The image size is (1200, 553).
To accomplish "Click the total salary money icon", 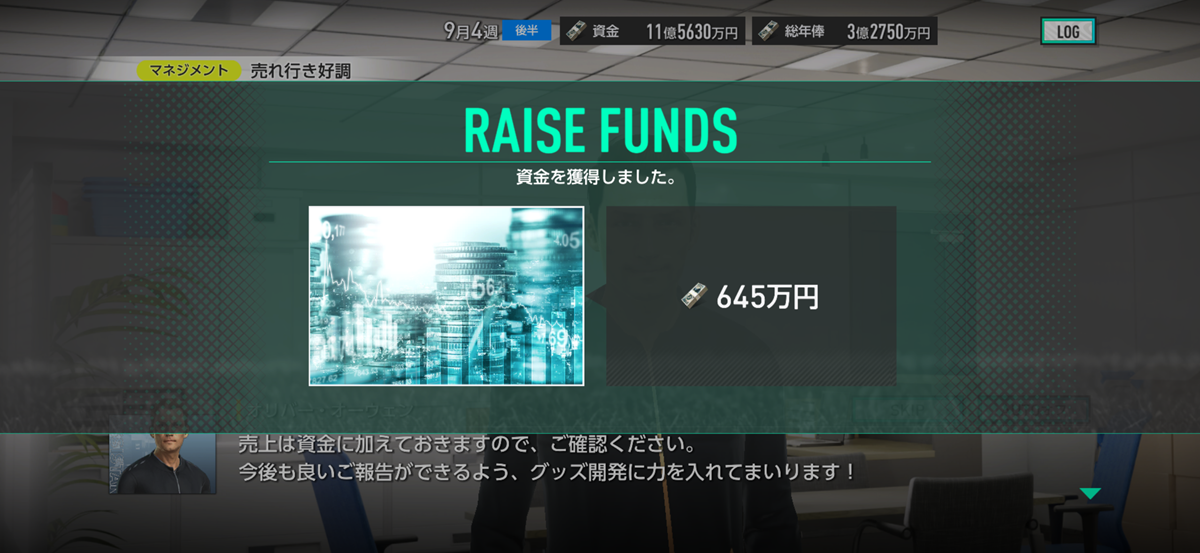I will click(x=768, y=31).
